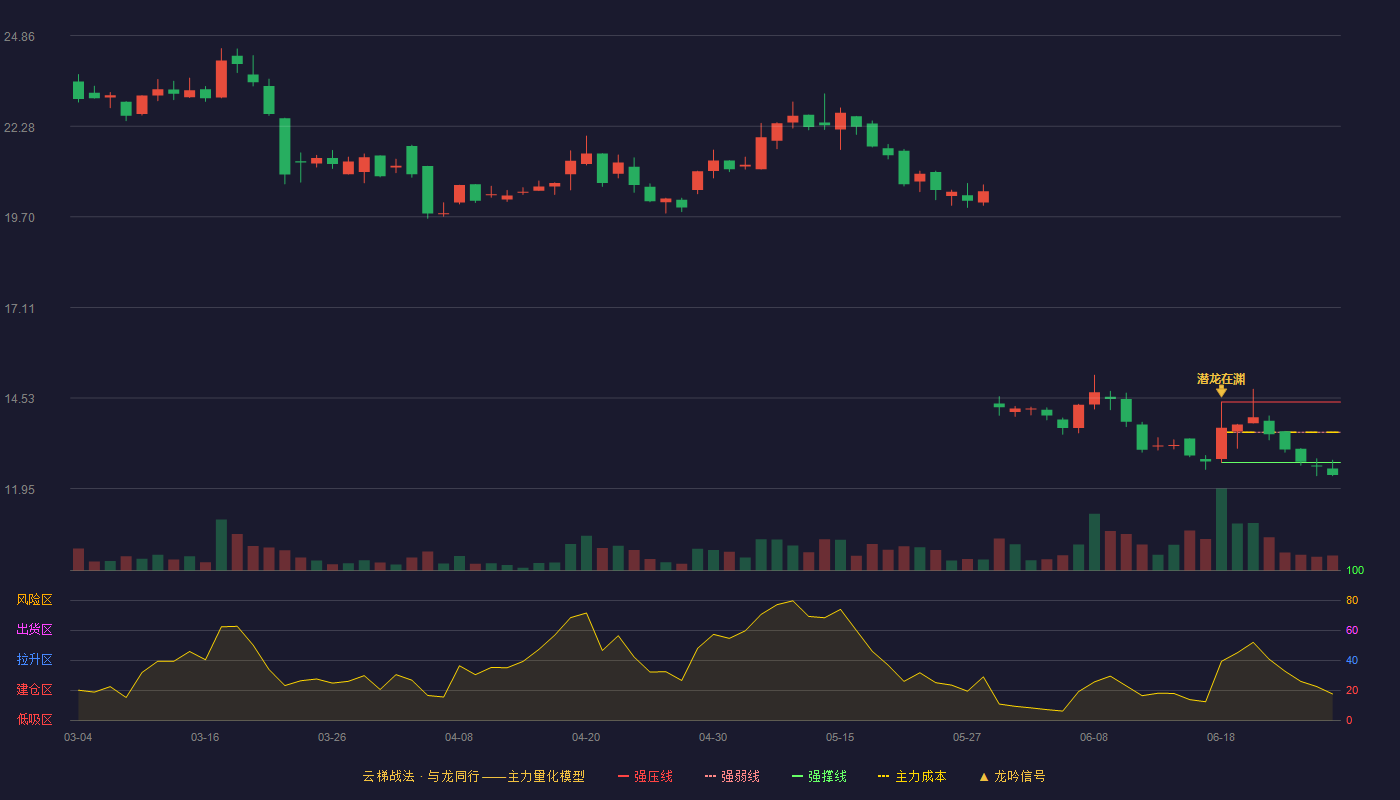The image size is (1400, 800).
Task: Click the 24.86 price axis label
Action: pos(19,37)
